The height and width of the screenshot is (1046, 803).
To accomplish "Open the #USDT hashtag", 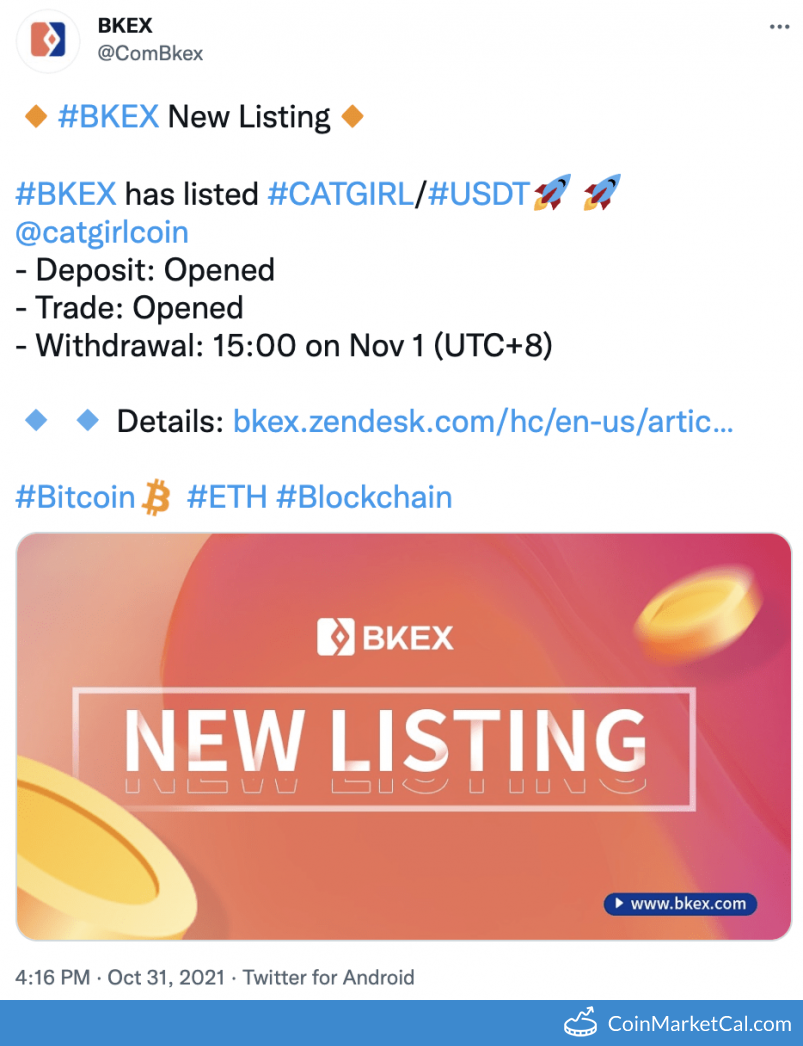I will point(479,193).
